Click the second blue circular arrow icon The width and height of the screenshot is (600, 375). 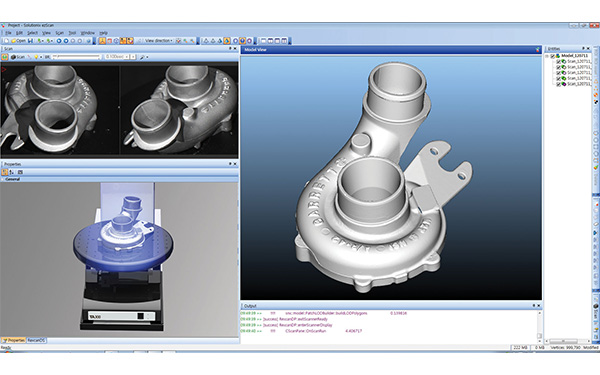66,41
